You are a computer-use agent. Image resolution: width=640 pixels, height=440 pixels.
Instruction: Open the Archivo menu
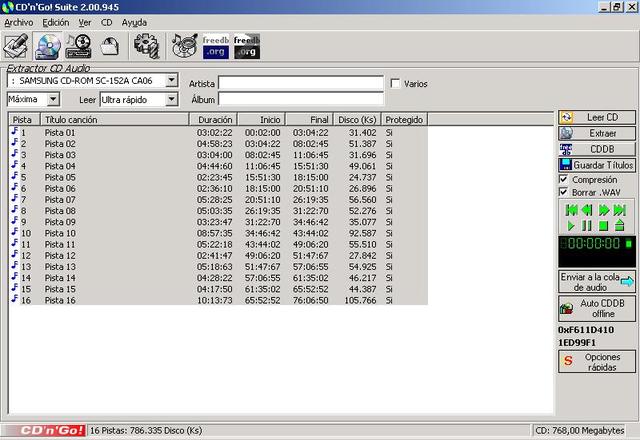[18, 23]
